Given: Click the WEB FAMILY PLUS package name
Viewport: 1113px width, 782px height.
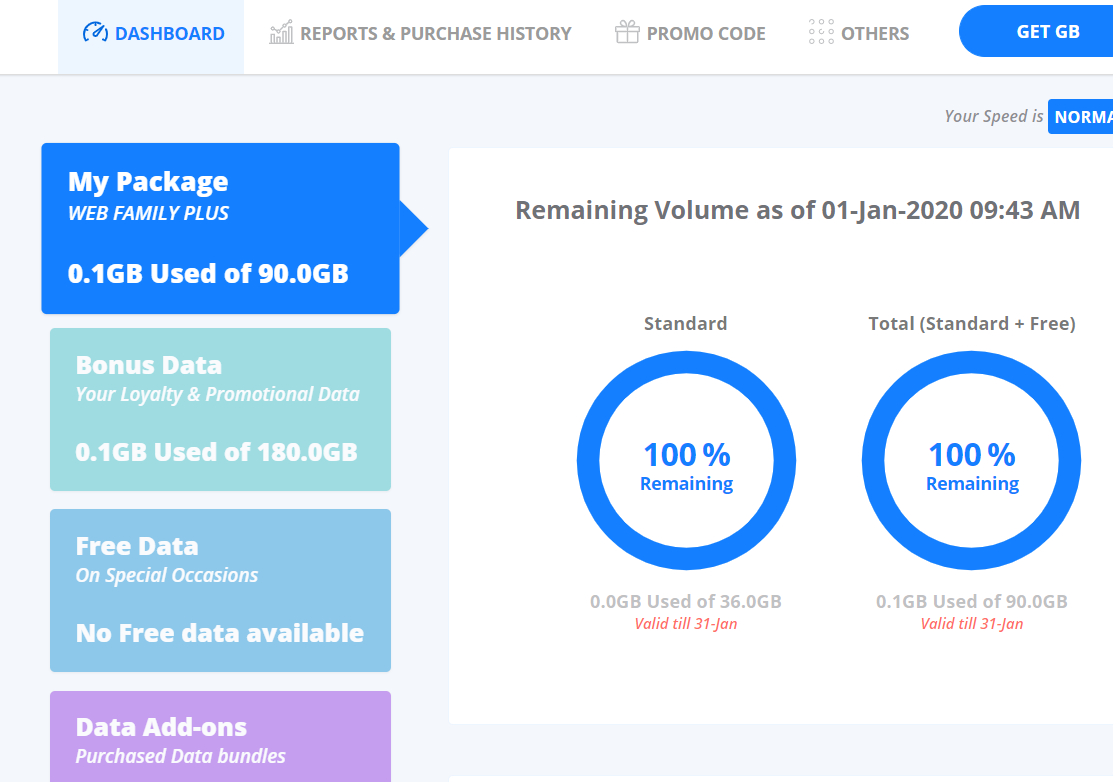Looking at the screenshot, I should point(148,214).
